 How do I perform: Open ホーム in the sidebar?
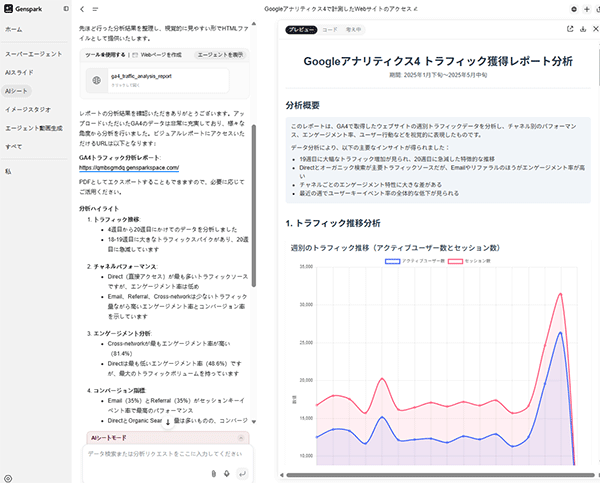[x=14, y=29]
